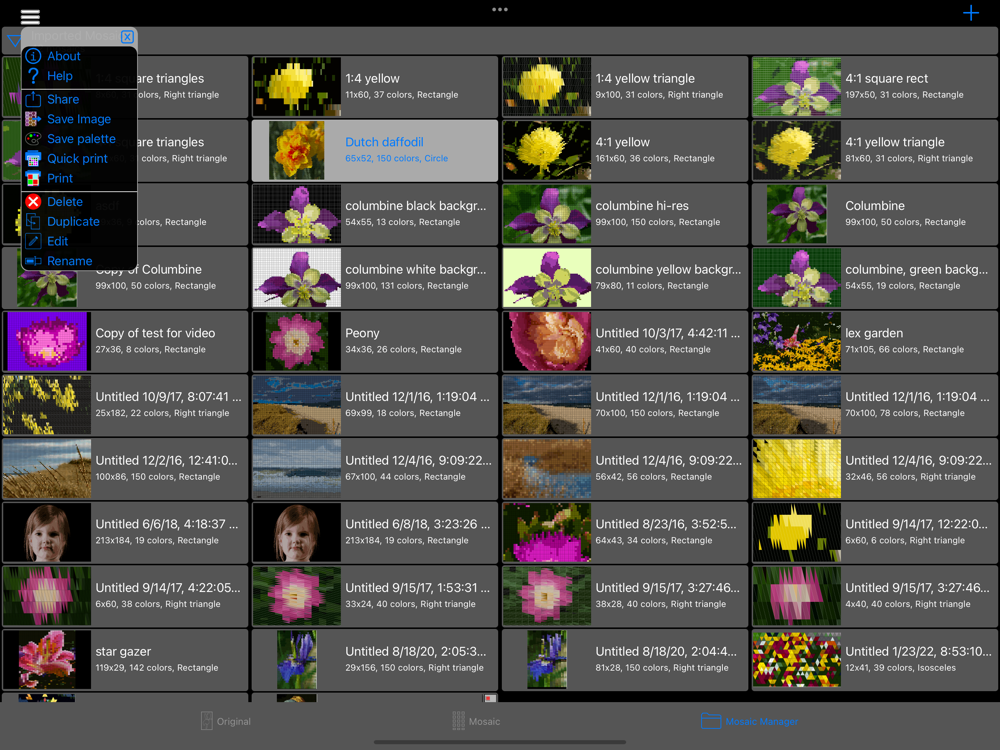1000x750 pixels.
Task: Select "Untitled 9/14/17, 12:22:0..." title
Action: tap(918, 524)
